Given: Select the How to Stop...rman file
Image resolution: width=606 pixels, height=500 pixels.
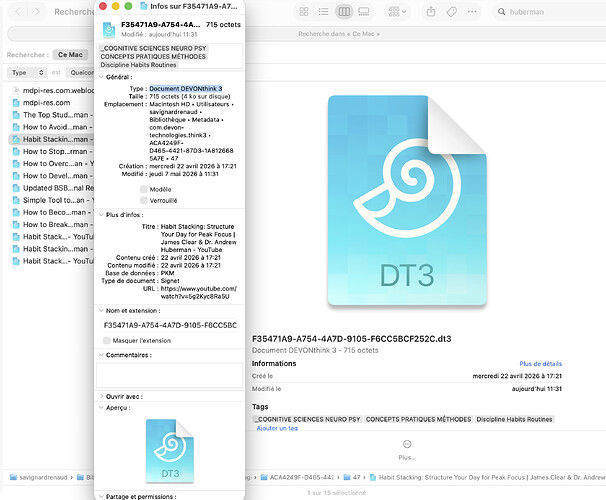Looking at the screenshot, I should point(53,151).
